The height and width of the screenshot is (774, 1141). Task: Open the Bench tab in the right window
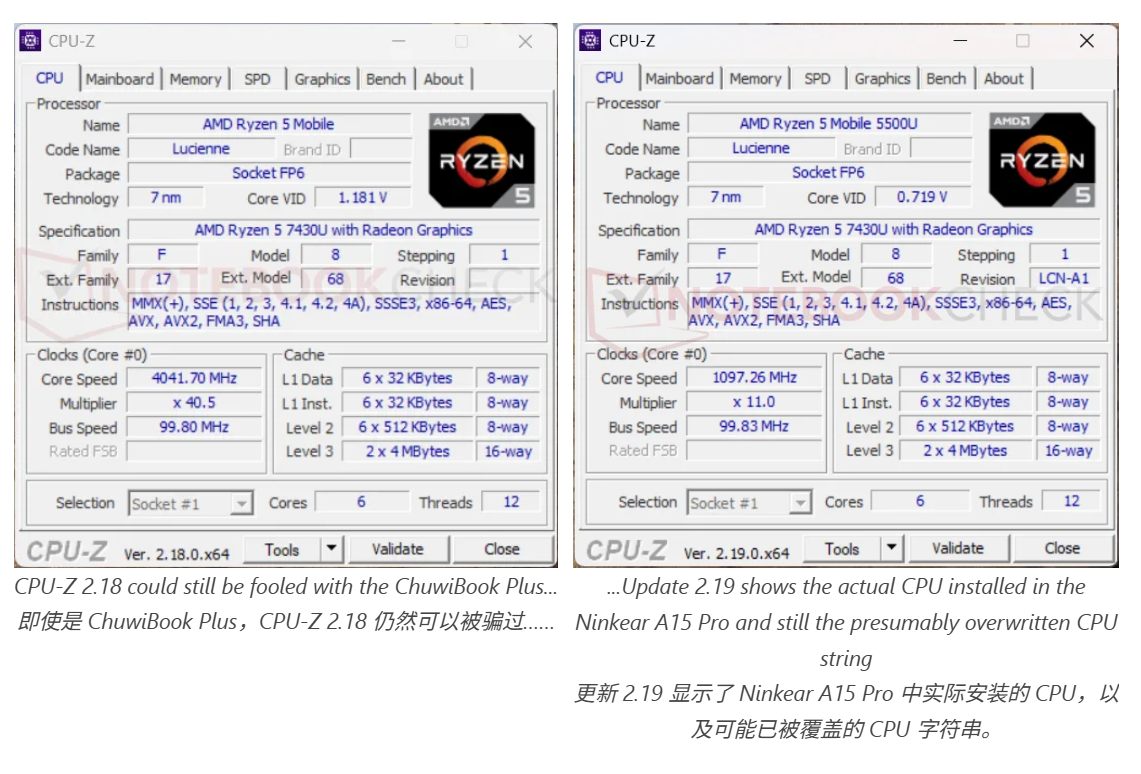(946, 78)
